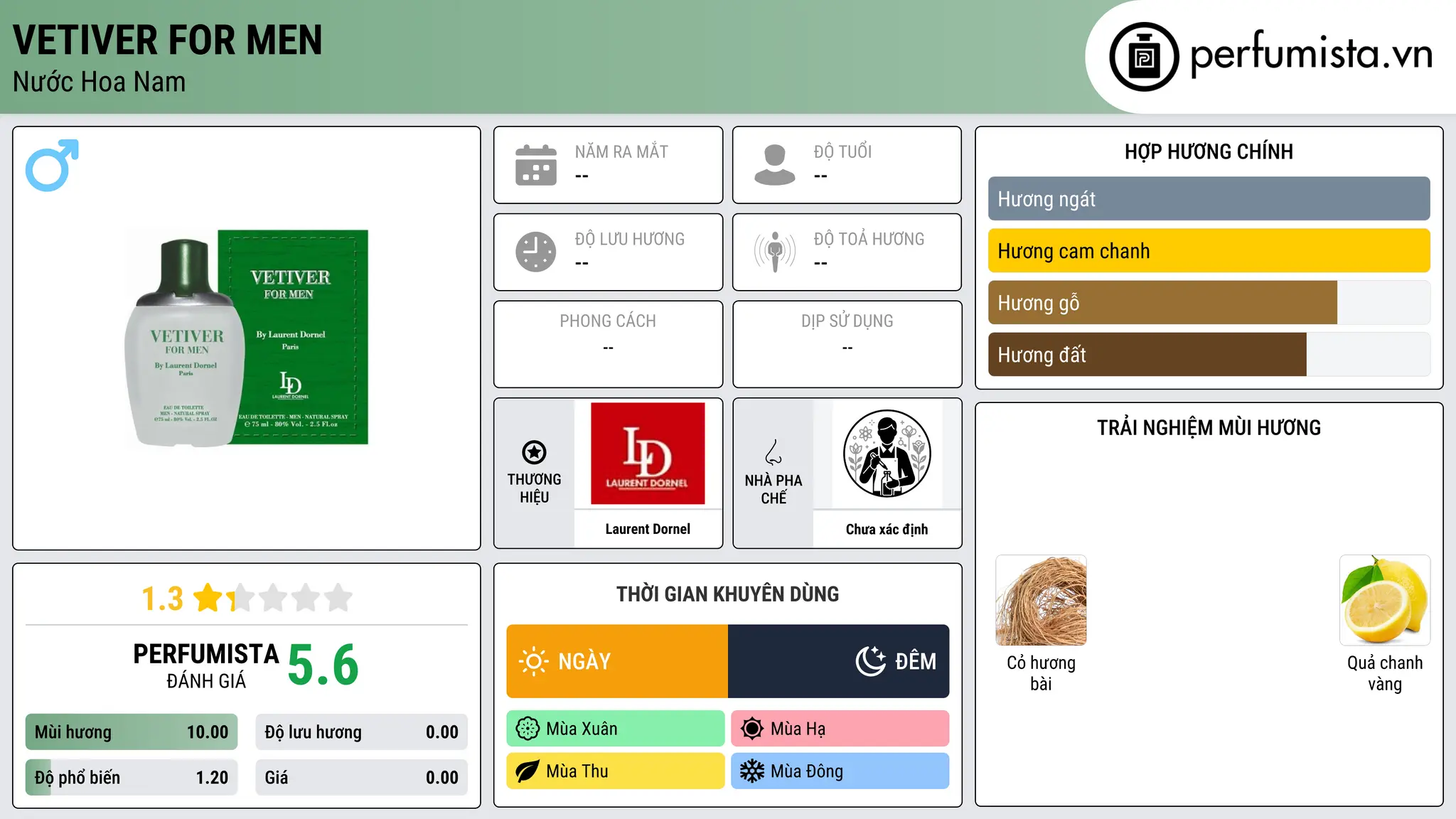Click the Hương đất accord bar
This screenshot has height=819, width=1456.
(x=1209, y=355)
